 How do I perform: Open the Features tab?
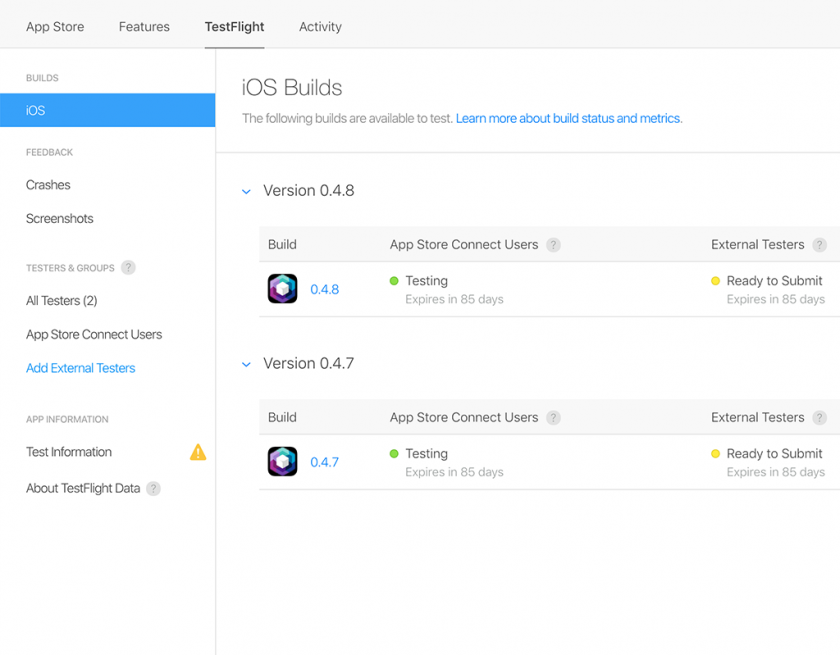coord(144,27)
